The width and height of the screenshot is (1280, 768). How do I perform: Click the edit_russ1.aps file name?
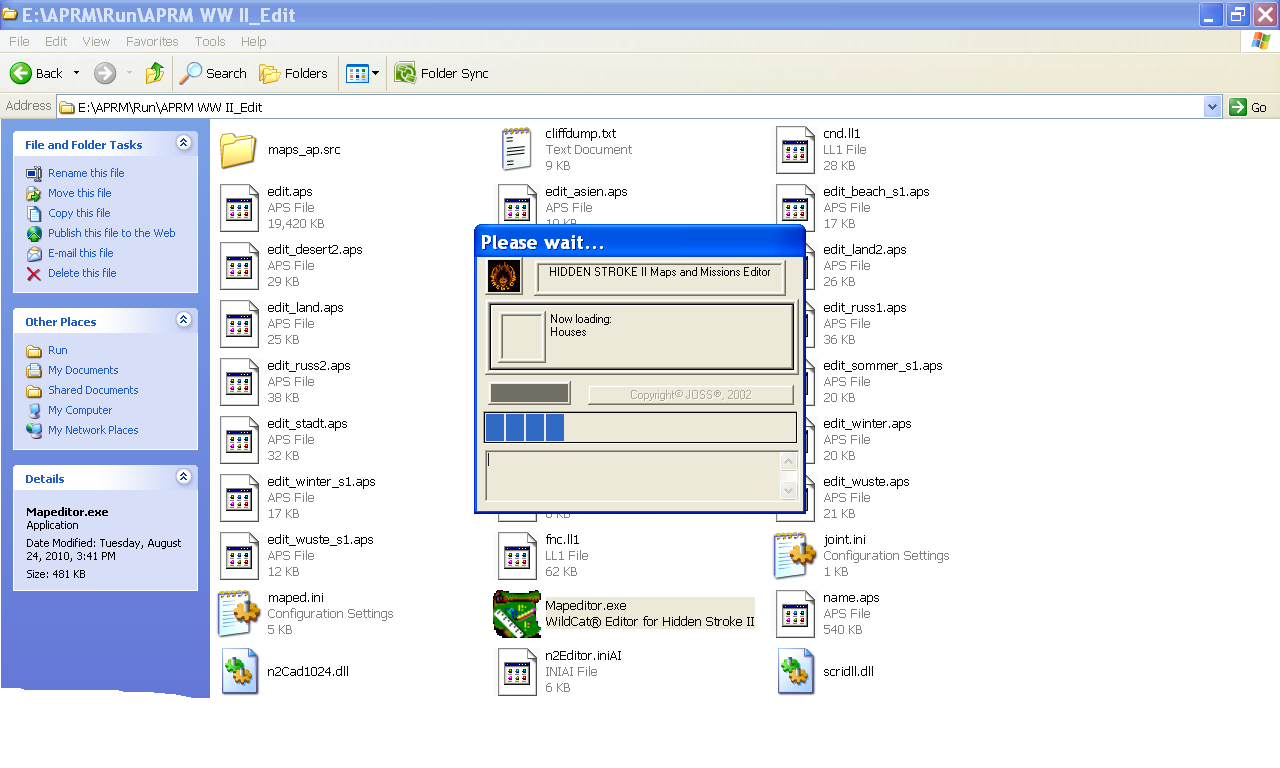tap(864, 308)
